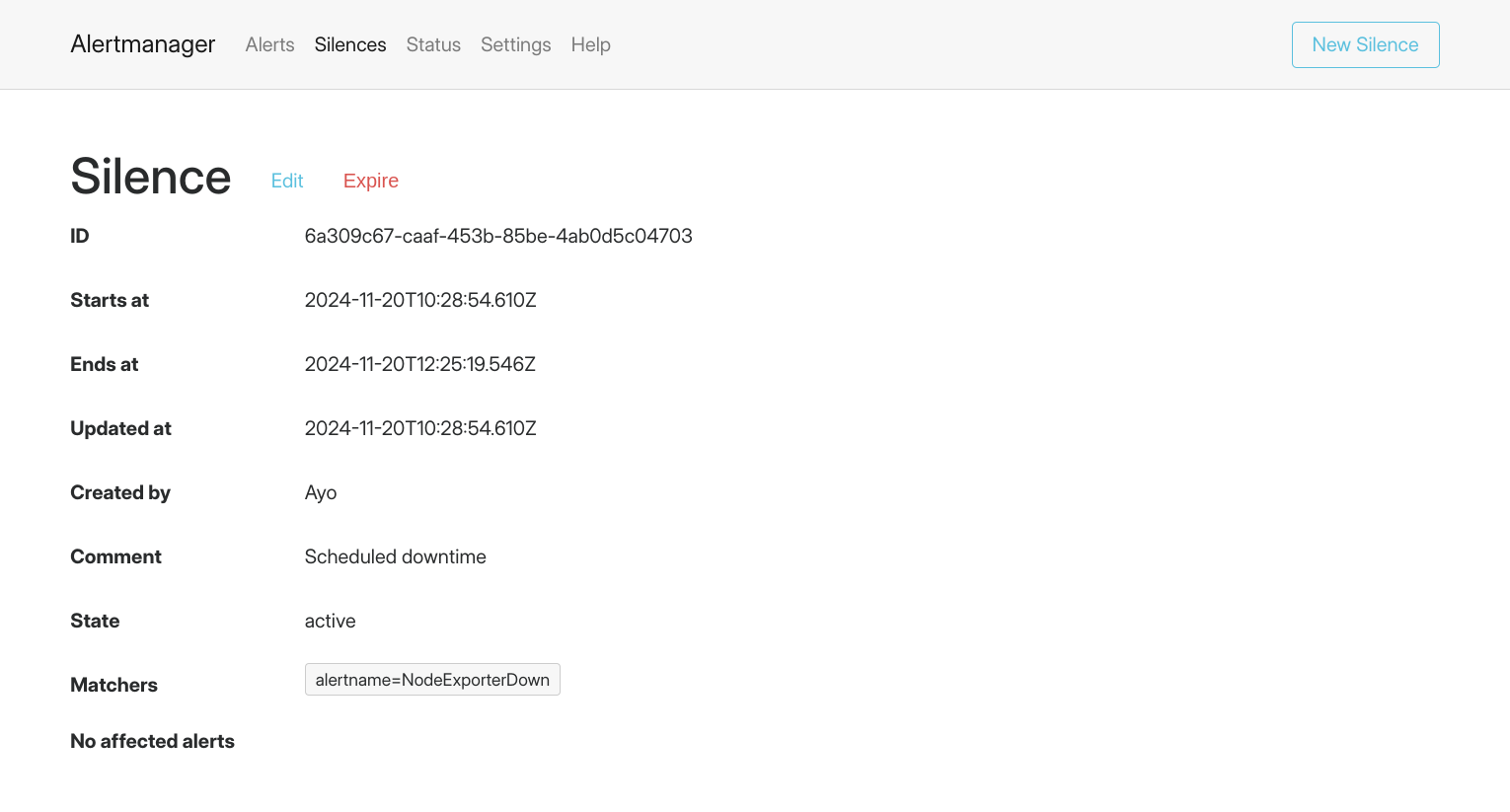Click the Starts at label
The height and width of the screenshot is (812, 1510).
click(110, 300)
